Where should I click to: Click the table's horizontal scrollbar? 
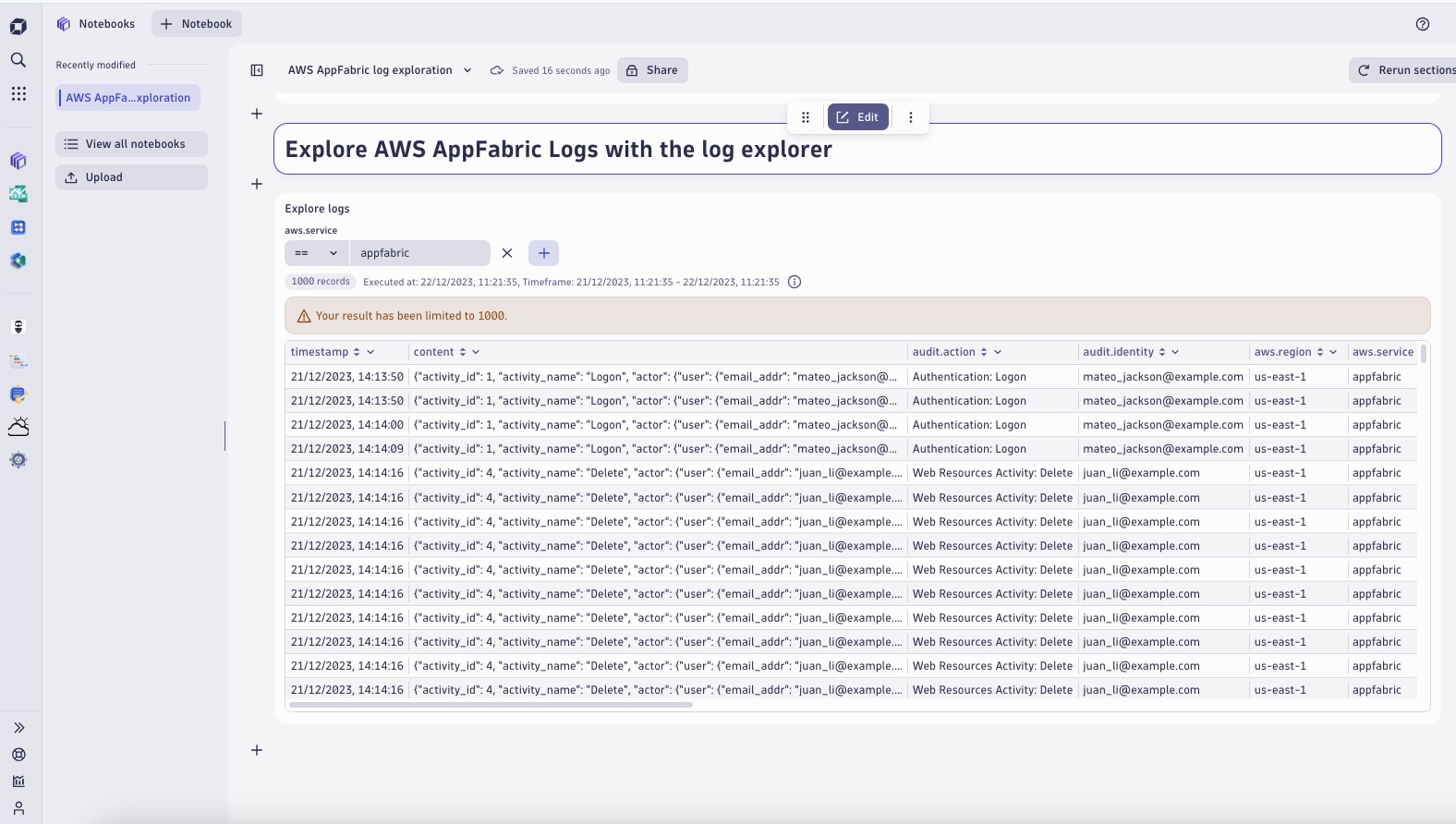[x=491, y=705]
